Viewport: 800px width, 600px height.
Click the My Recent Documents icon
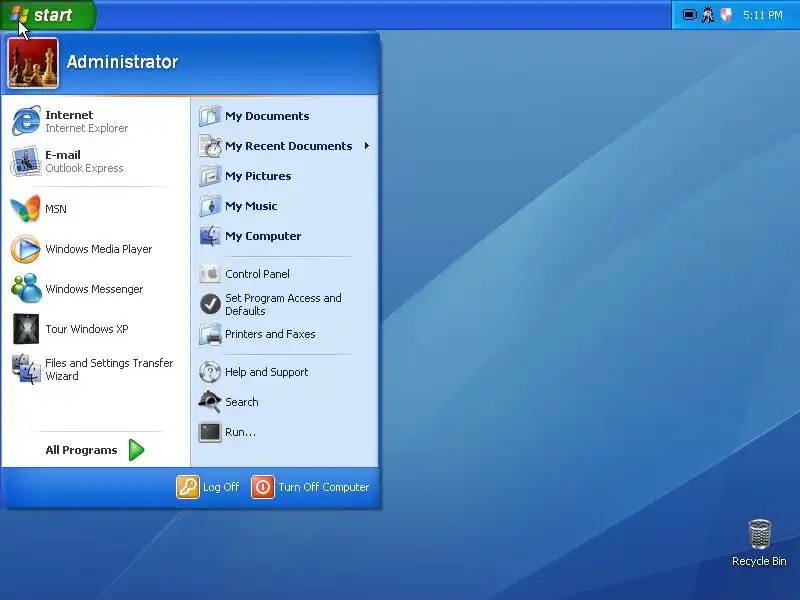pyautogui.click(x=210, y=146)
